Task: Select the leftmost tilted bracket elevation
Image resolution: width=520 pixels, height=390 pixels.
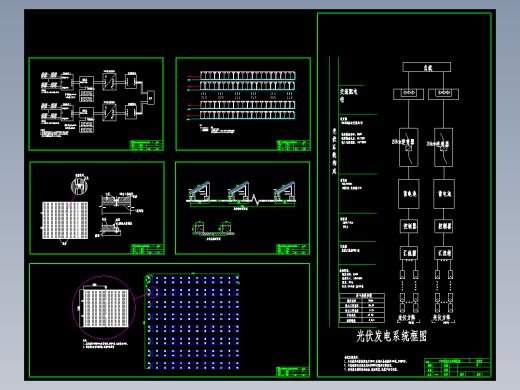Action: (x=199, y=192)
